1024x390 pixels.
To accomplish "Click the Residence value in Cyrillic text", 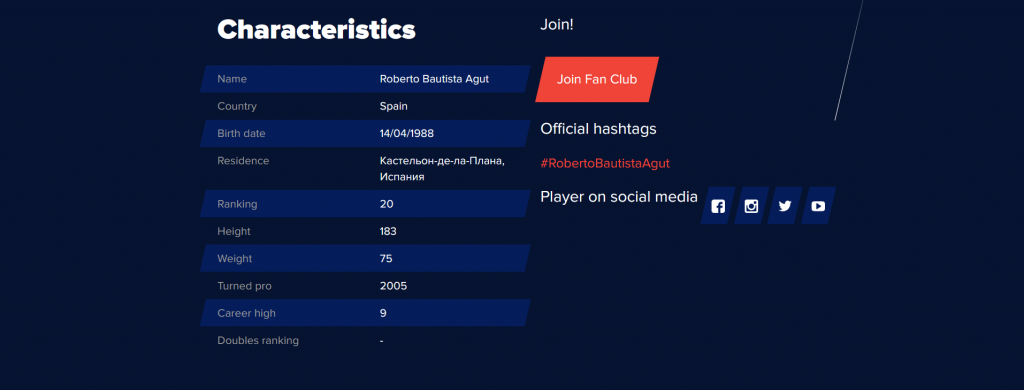I will pos(442,169).
